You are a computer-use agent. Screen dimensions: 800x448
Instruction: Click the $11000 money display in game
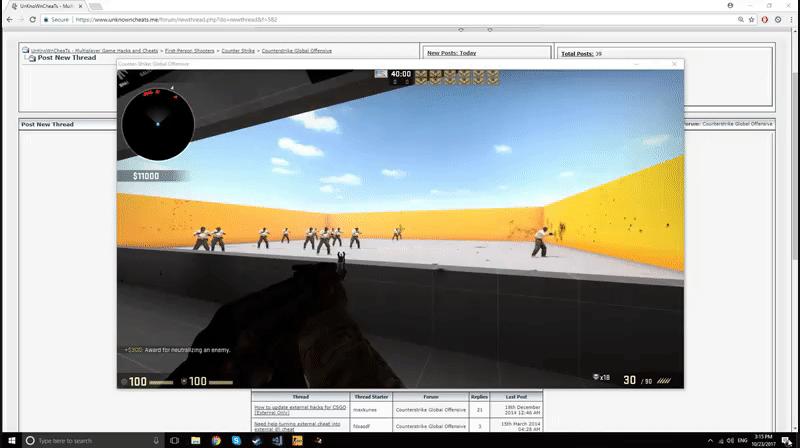145,176
